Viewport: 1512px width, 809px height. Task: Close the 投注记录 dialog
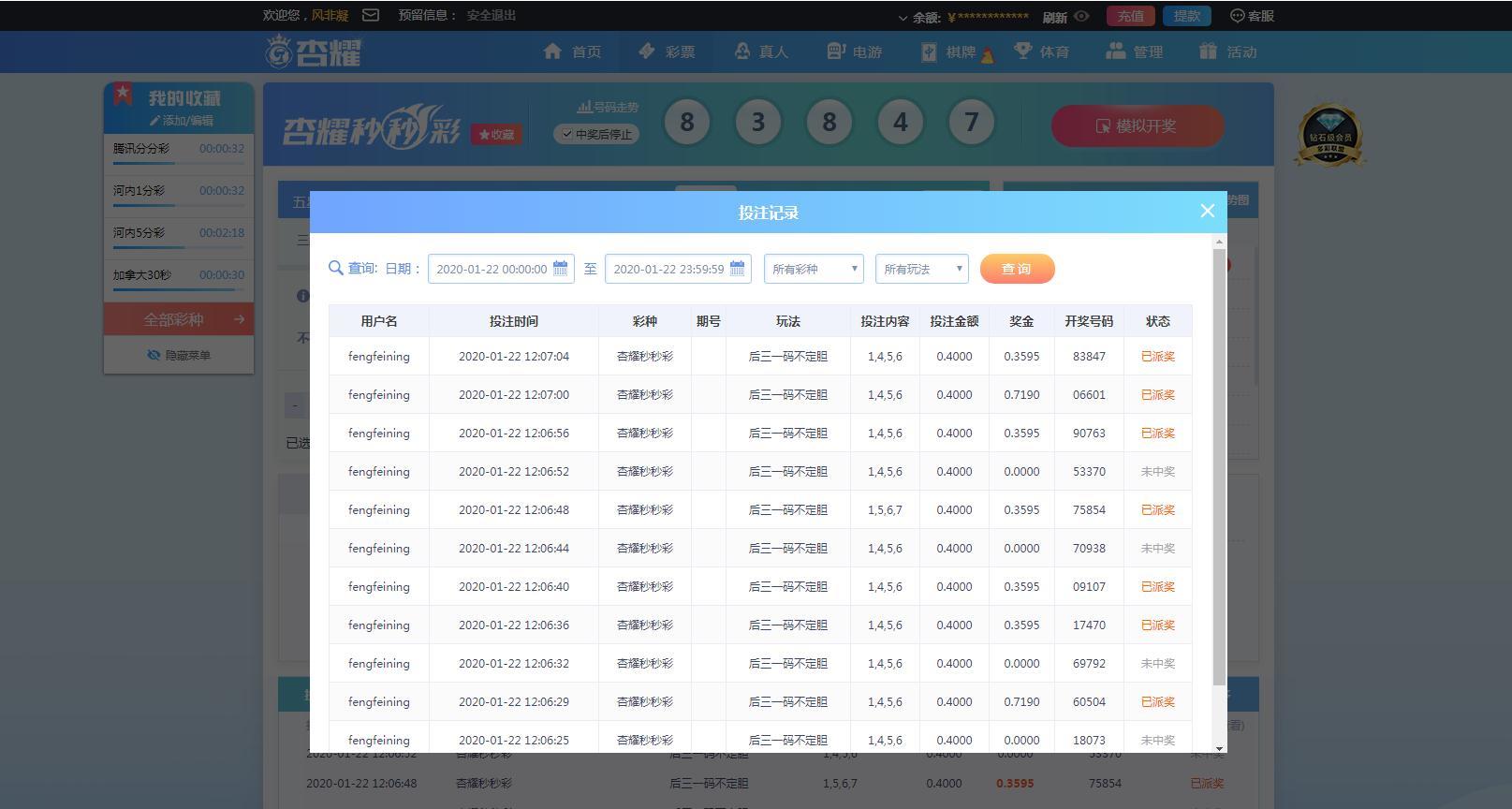tap(1207, 212)
